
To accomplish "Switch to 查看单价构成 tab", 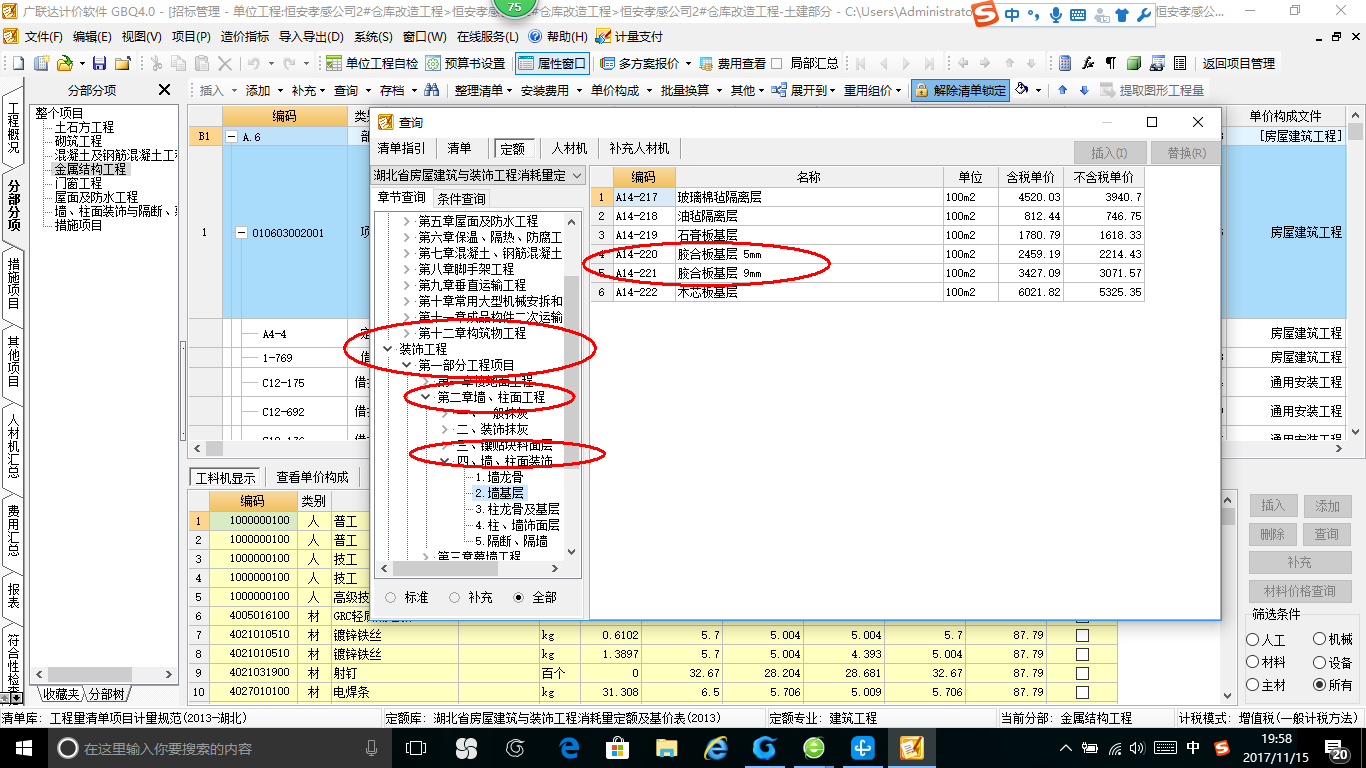I will click(x=313, y=477).
